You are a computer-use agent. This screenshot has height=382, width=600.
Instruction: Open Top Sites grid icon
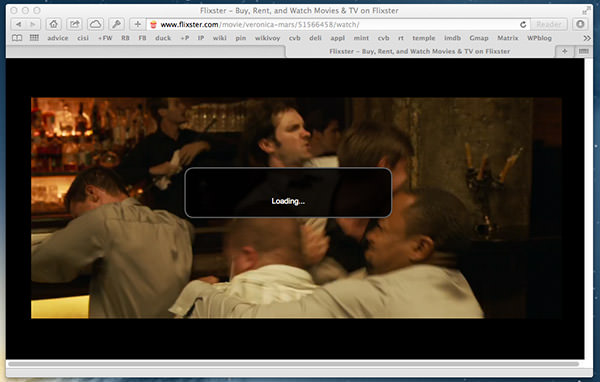(x=34, y=38)
